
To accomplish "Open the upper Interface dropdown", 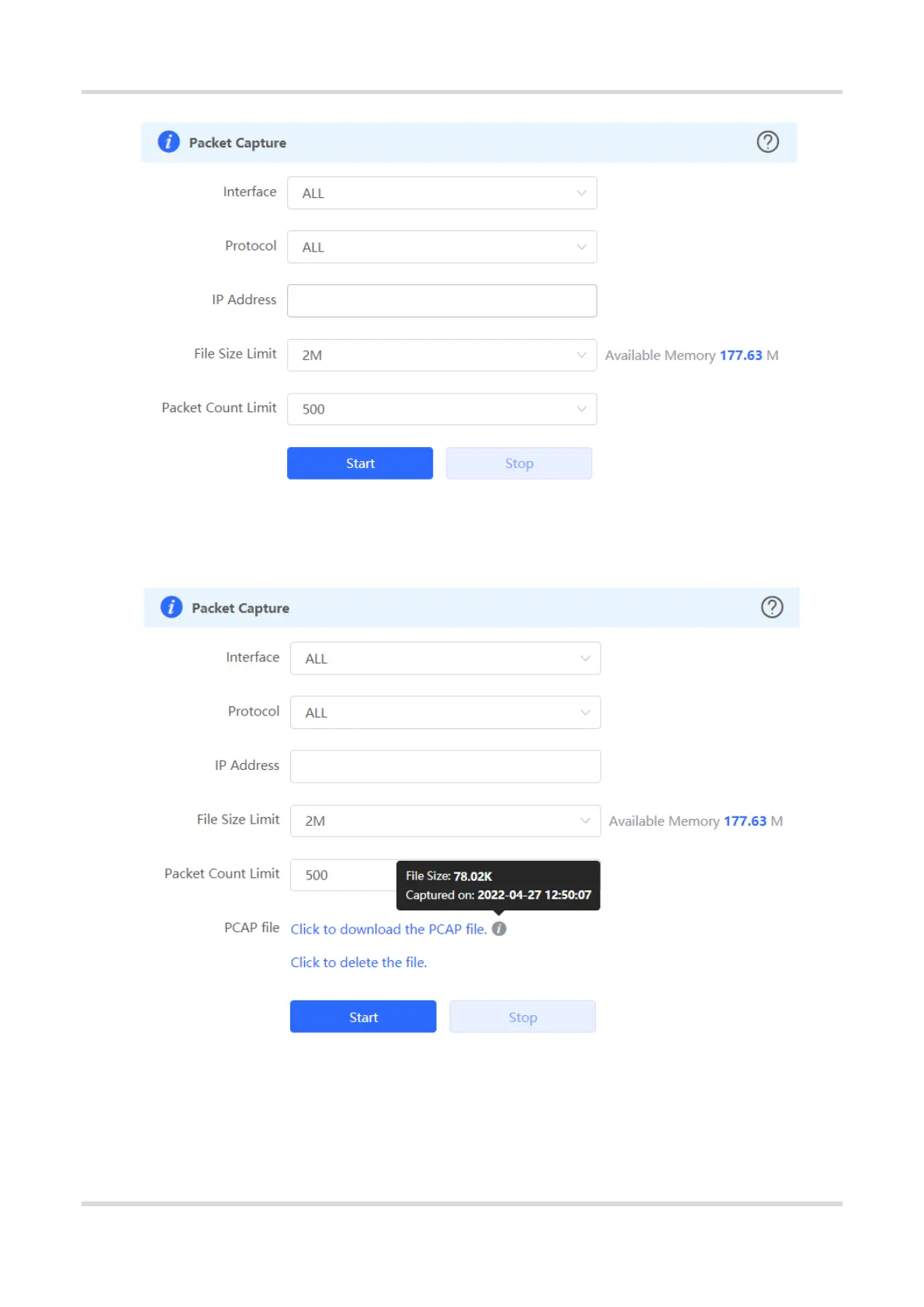I will pyautogui.click(x=441, y=193).
